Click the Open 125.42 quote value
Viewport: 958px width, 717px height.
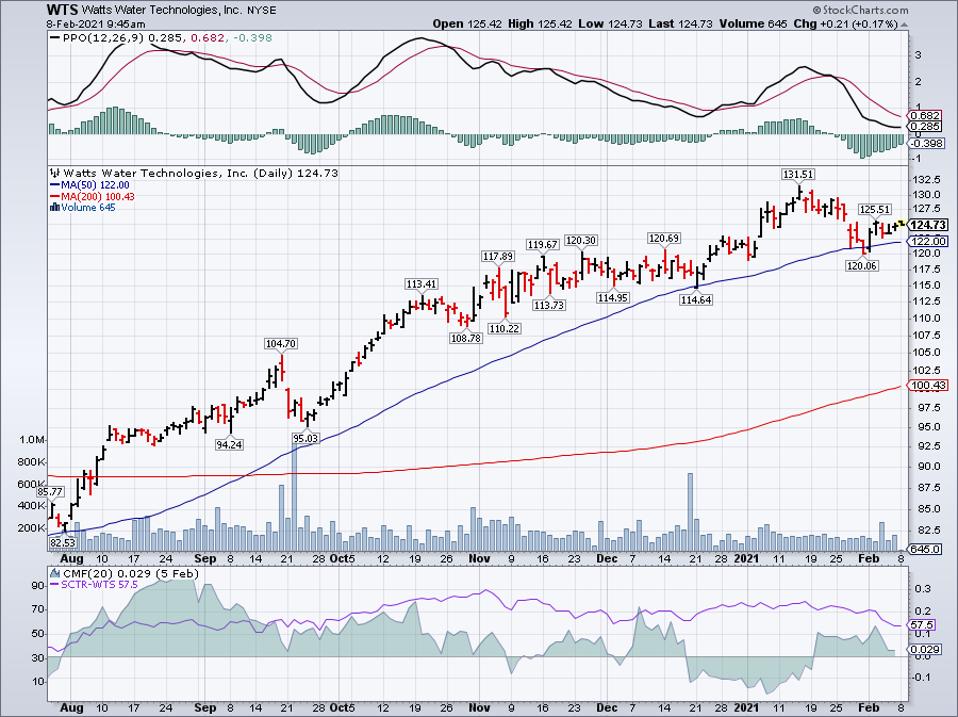466,24
